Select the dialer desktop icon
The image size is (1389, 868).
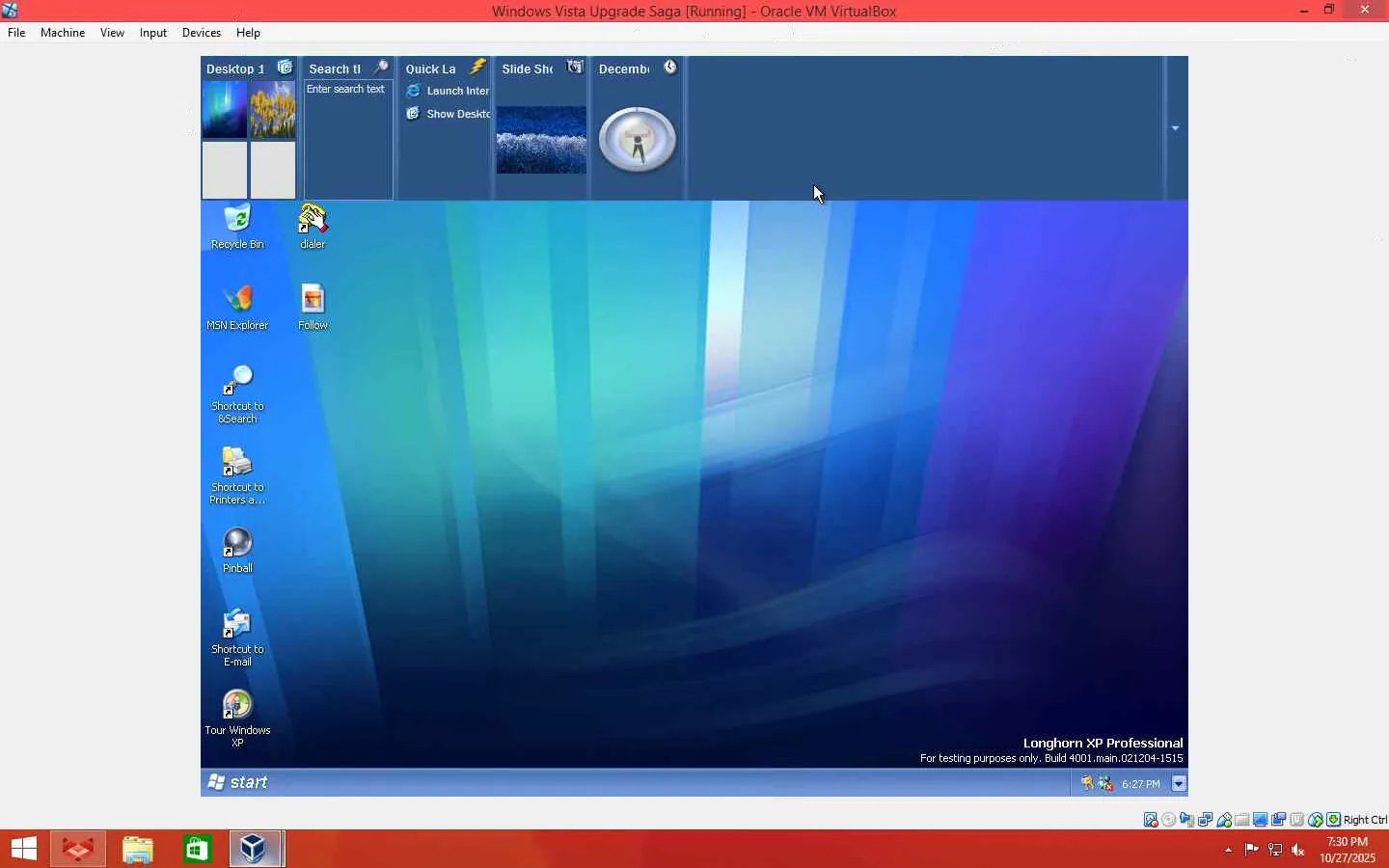pyautogui.click(x=313, y=228)
